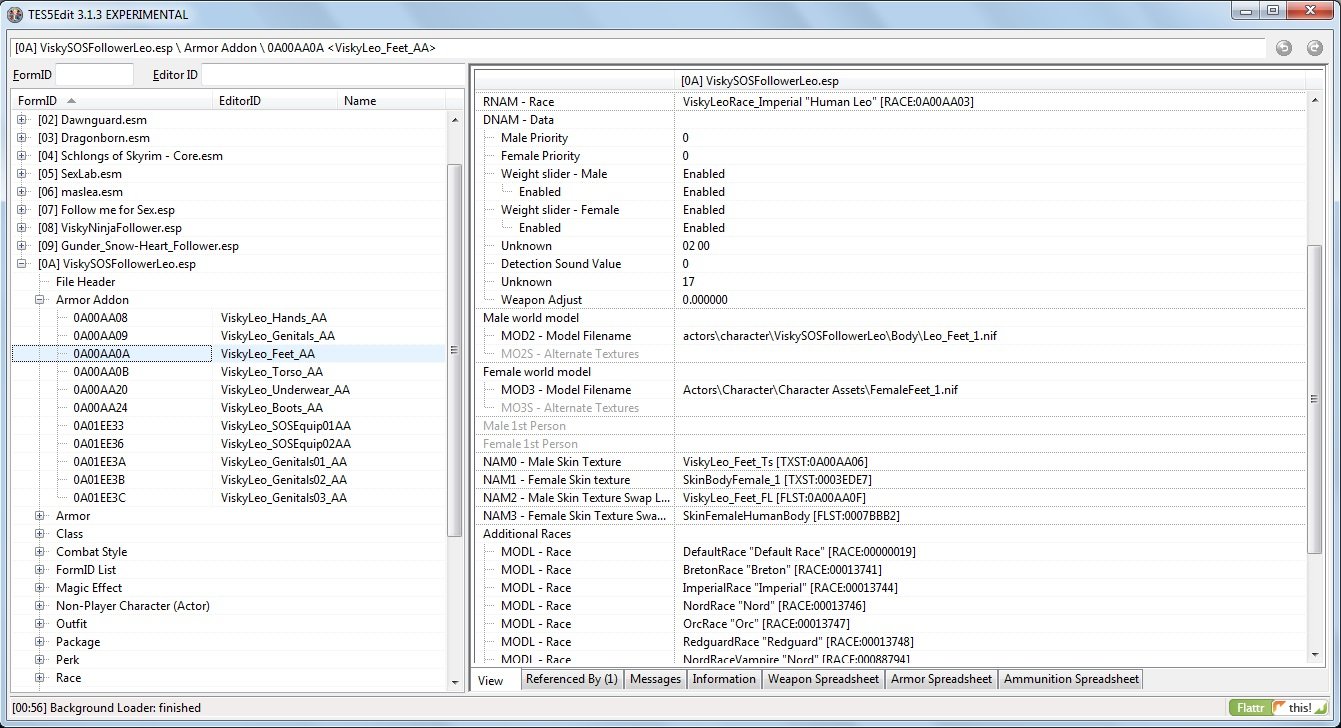This screenshot has height=728, width=1341.
Task: Select the [09] Gunder_Snow-Heart_Follower.esp plugin
Action: (138, 246)
